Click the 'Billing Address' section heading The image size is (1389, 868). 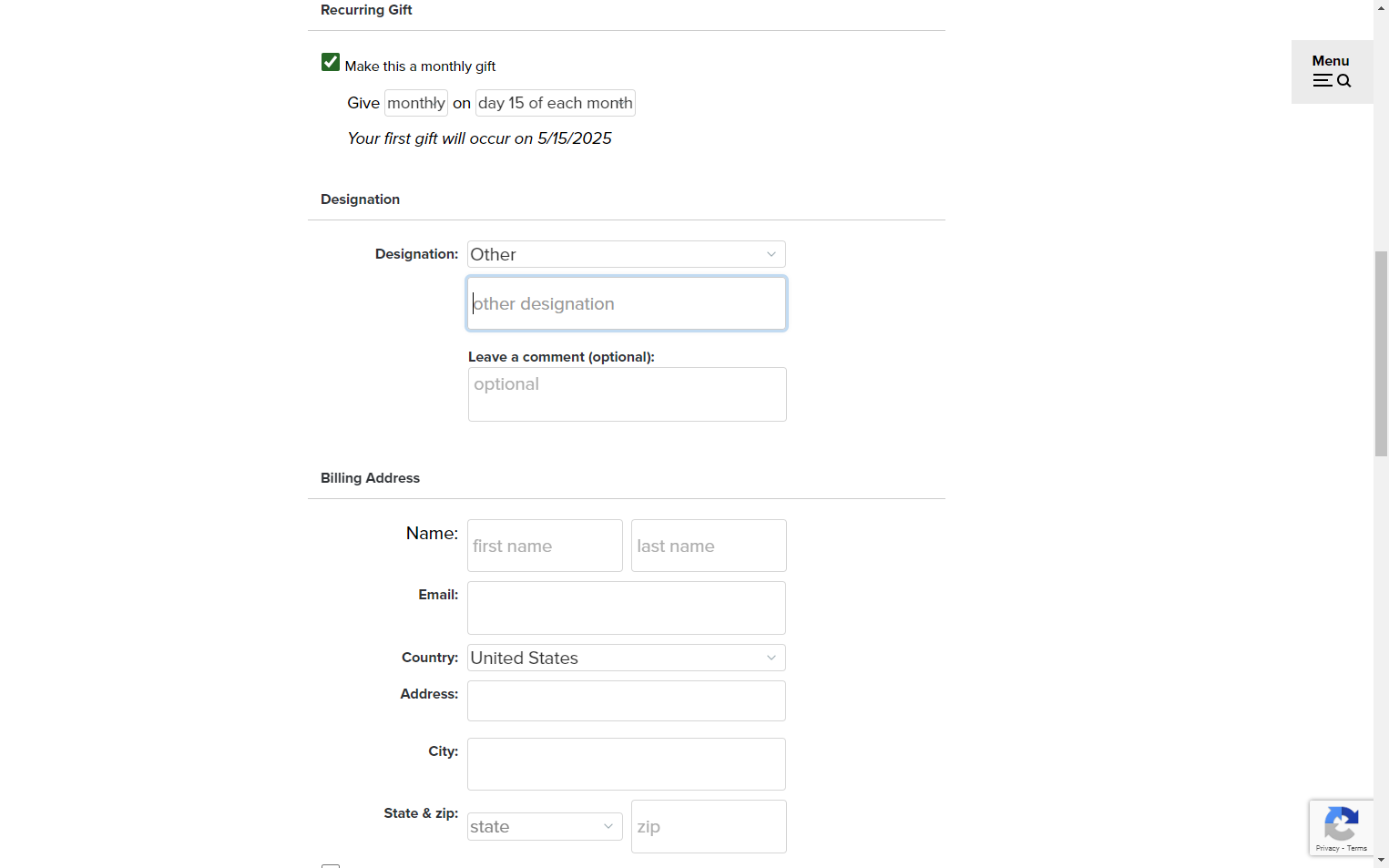pyautogui.click(x=370, y=478)
